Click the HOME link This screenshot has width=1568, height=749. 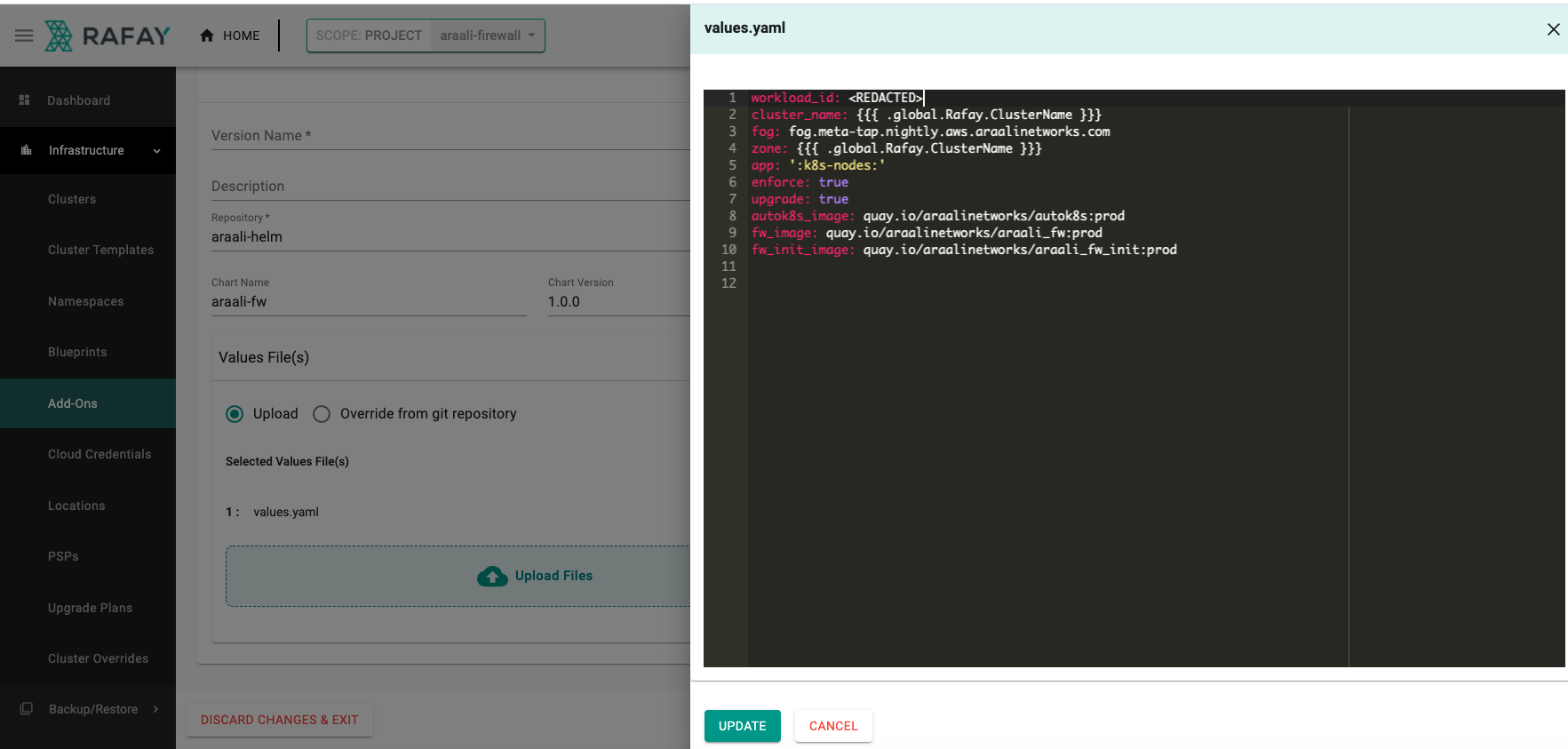pos(230,36)
